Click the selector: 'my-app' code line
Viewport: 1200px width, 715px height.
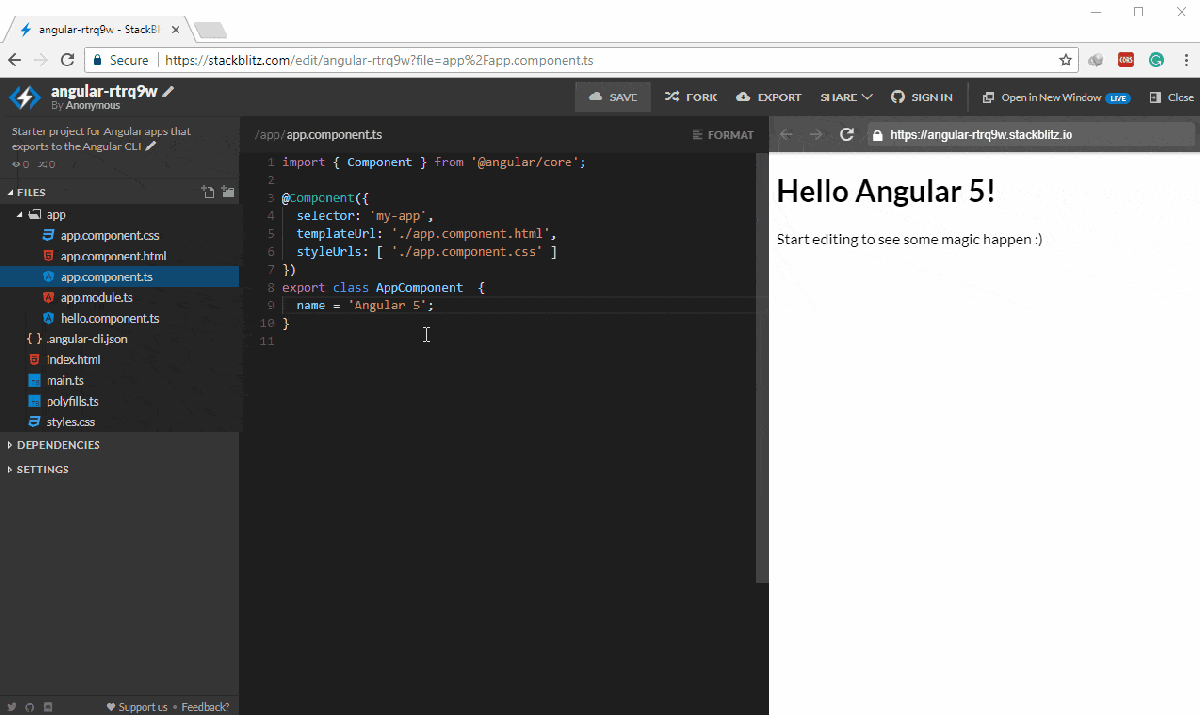point(365,215)
